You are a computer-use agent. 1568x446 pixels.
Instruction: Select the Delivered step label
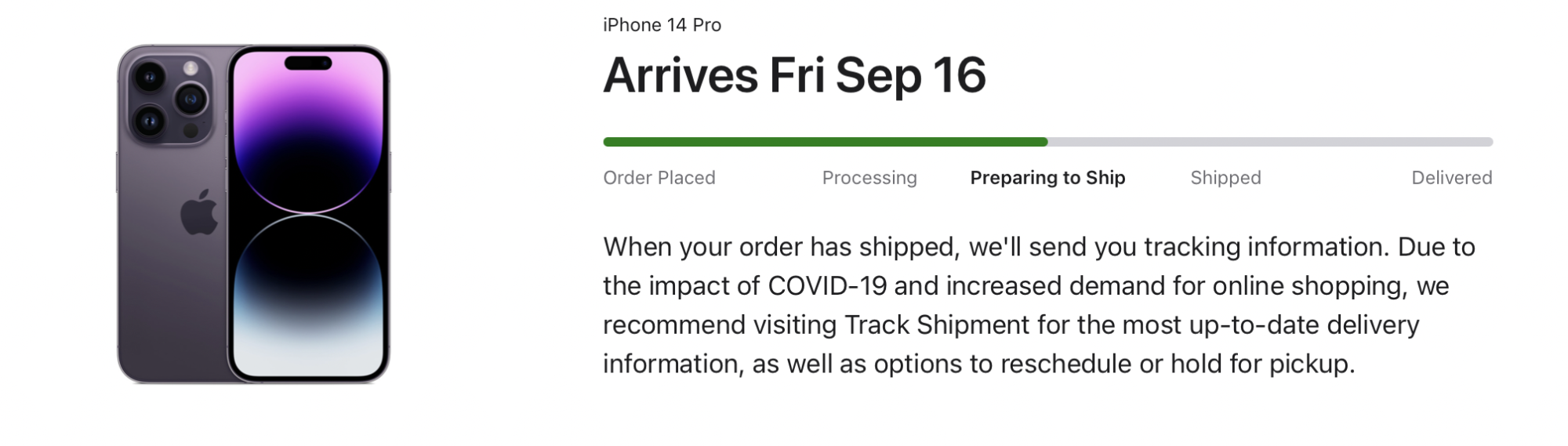1451,178
